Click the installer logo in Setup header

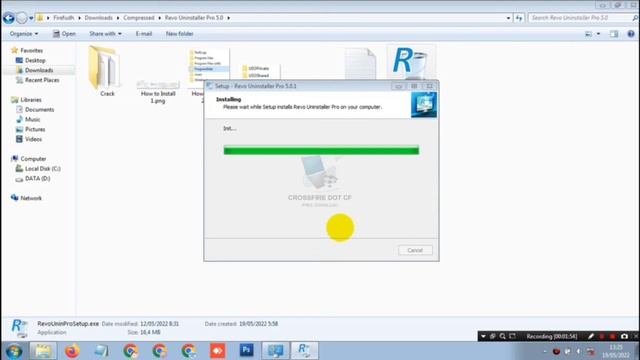pyautogui.click(x=424, y=105)
